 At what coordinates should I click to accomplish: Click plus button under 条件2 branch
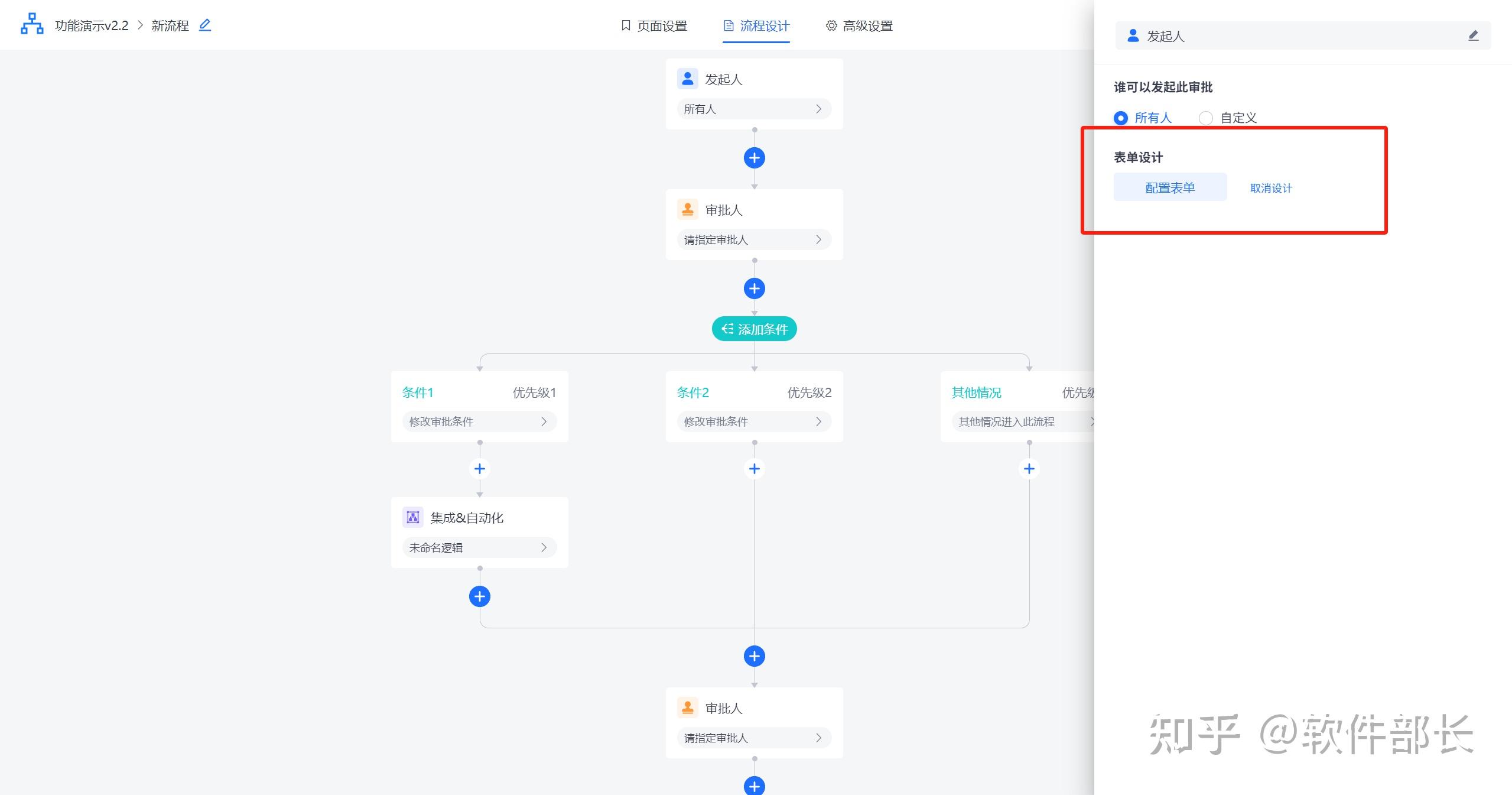[754, 469]
